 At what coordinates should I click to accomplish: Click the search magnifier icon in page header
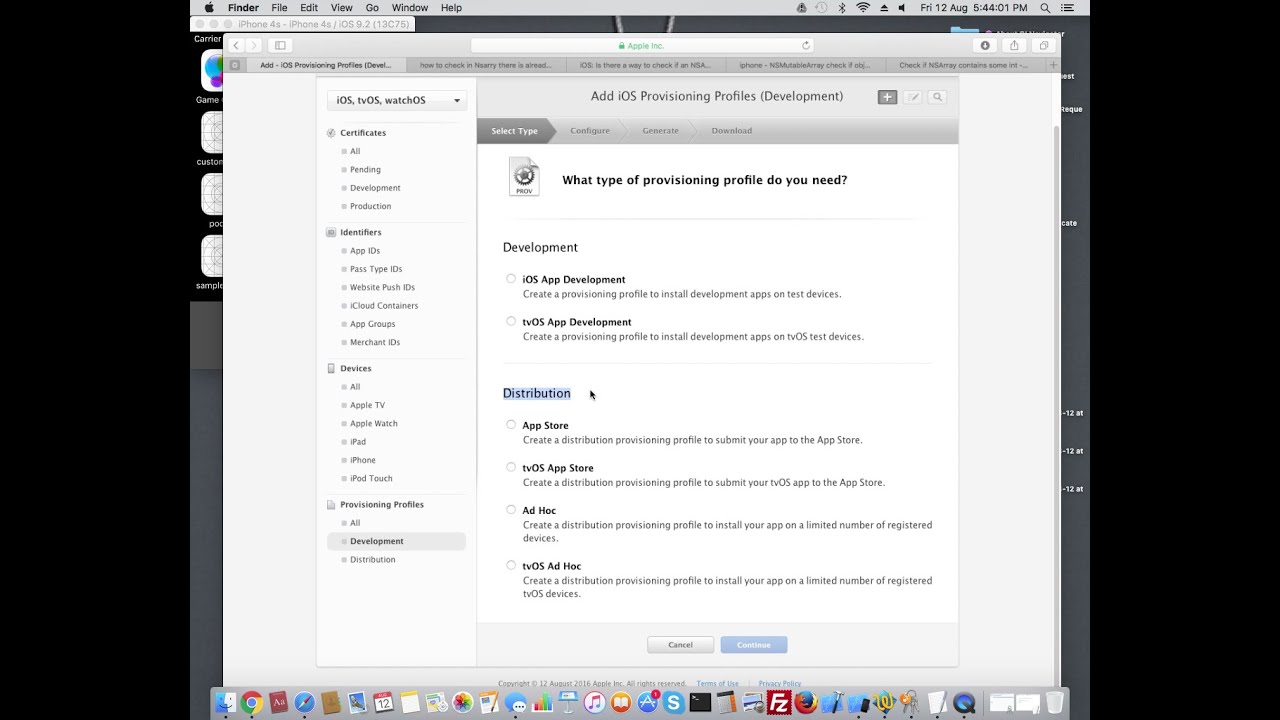937,97
